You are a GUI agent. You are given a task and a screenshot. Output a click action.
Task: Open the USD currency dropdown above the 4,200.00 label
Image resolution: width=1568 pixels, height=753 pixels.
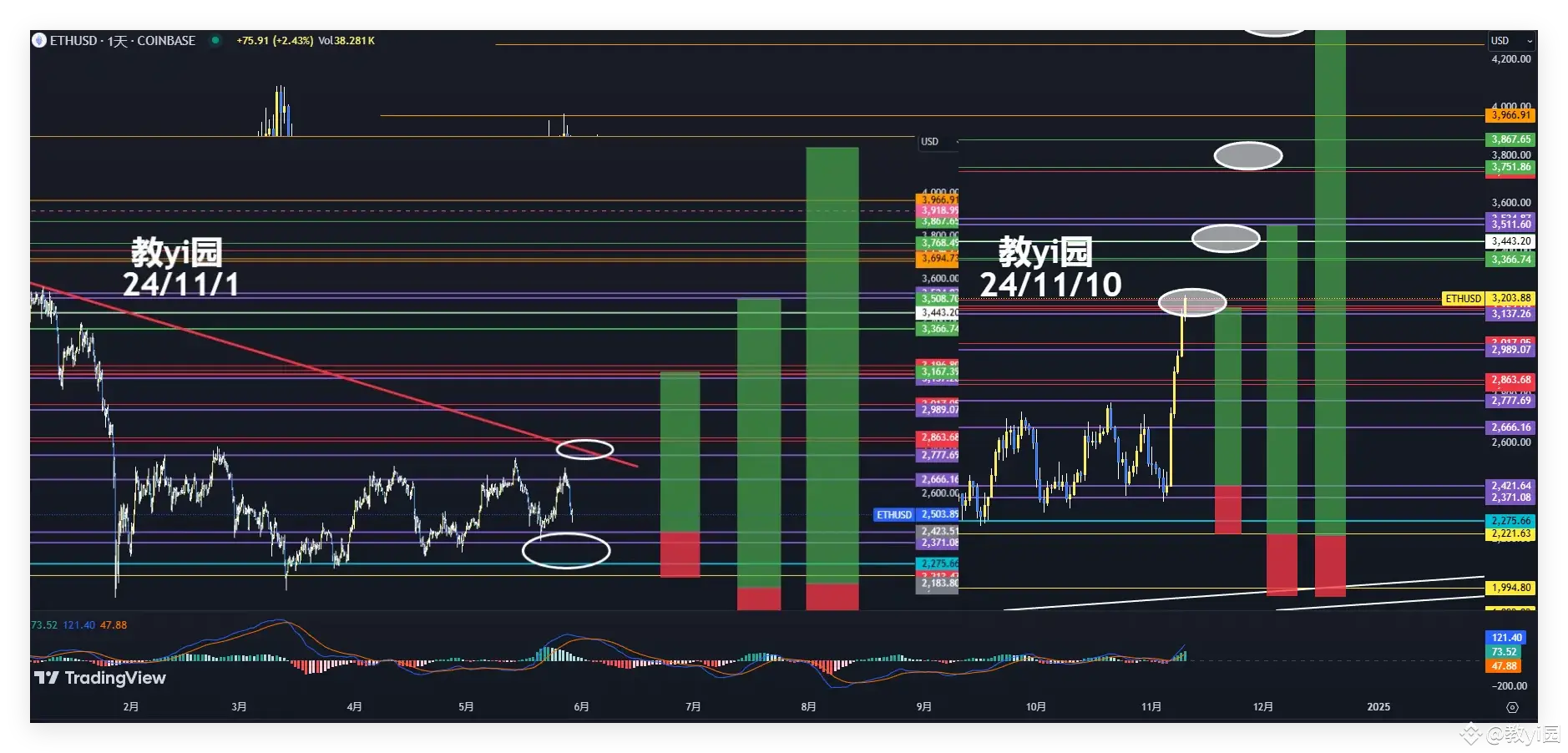[x=1511, y=40]
